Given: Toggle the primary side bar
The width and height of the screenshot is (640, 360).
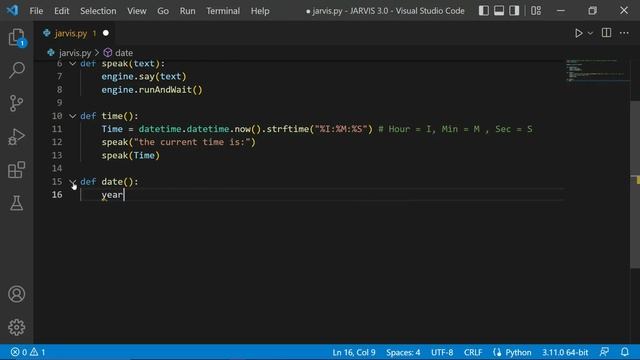Looking at the screenshot, I should (484, 11).
